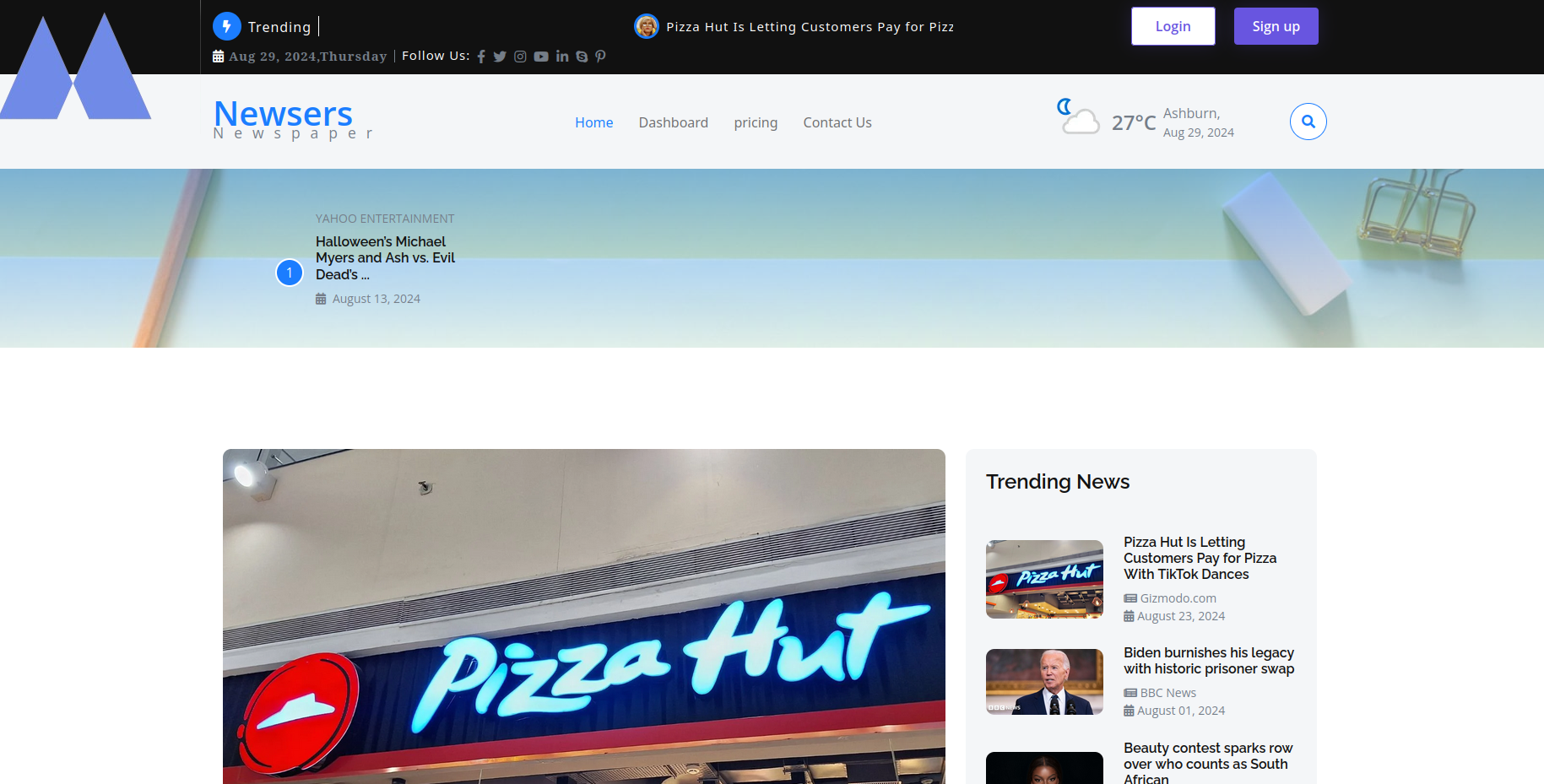Screen dimensions: 1544x784
Task: Go to the Home menu item
Action: [x=594, y=122]
